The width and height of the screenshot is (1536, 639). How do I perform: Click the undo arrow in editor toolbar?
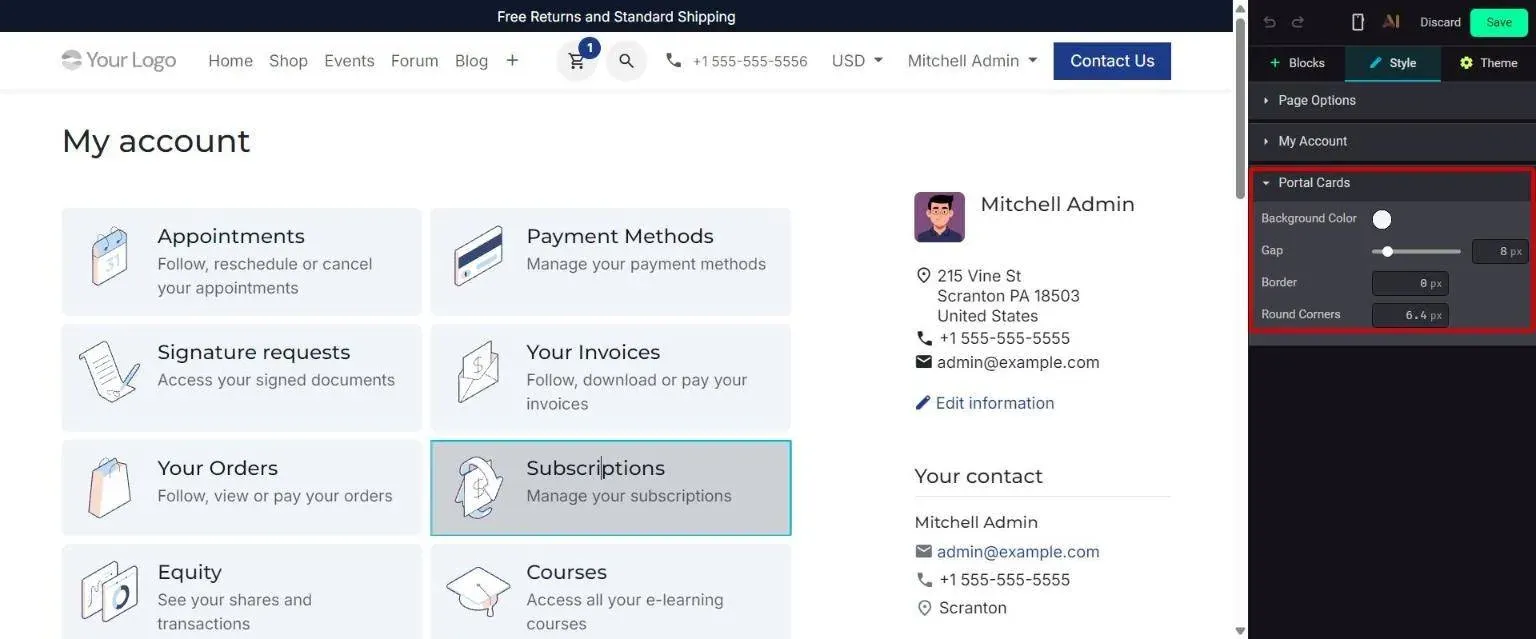(x=1270, y=22)
